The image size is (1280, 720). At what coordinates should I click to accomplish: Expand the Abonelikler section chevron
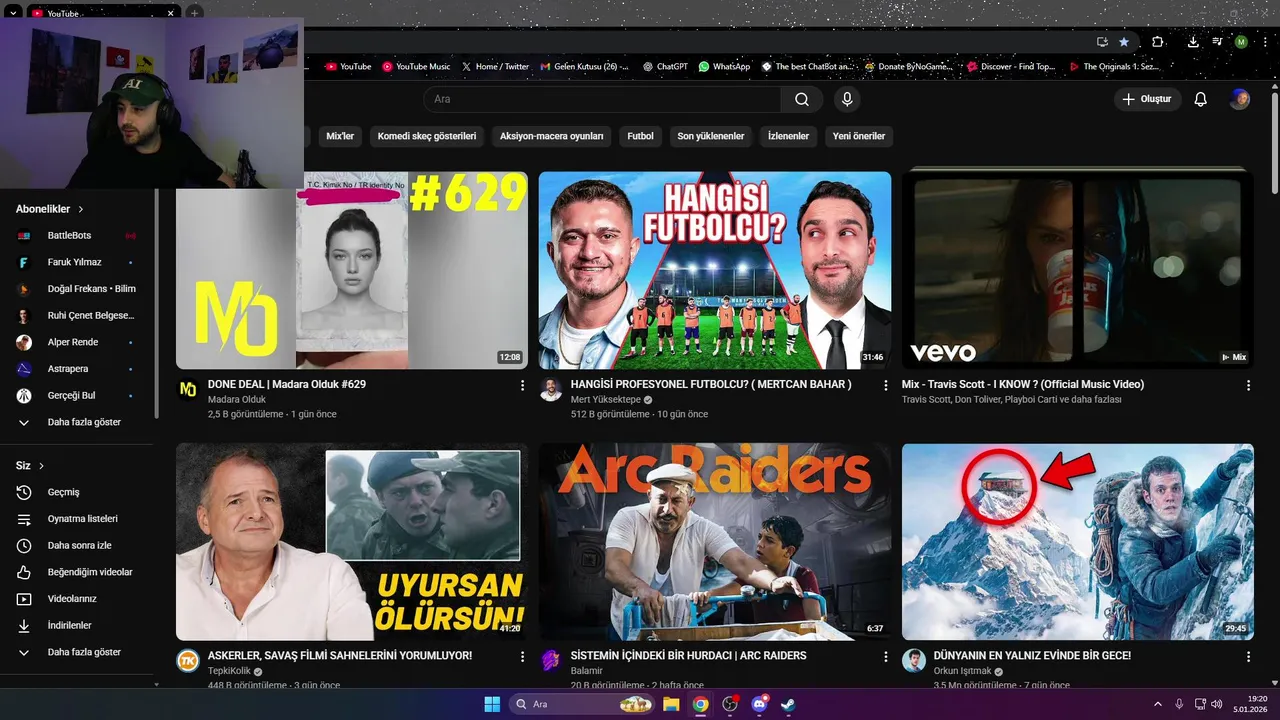[x=81, y=209]
